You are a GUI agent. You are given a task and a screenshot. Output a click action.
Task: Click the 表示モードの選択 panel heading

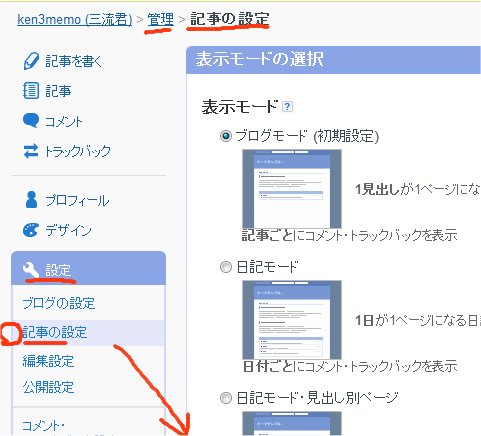click(259, 59)
